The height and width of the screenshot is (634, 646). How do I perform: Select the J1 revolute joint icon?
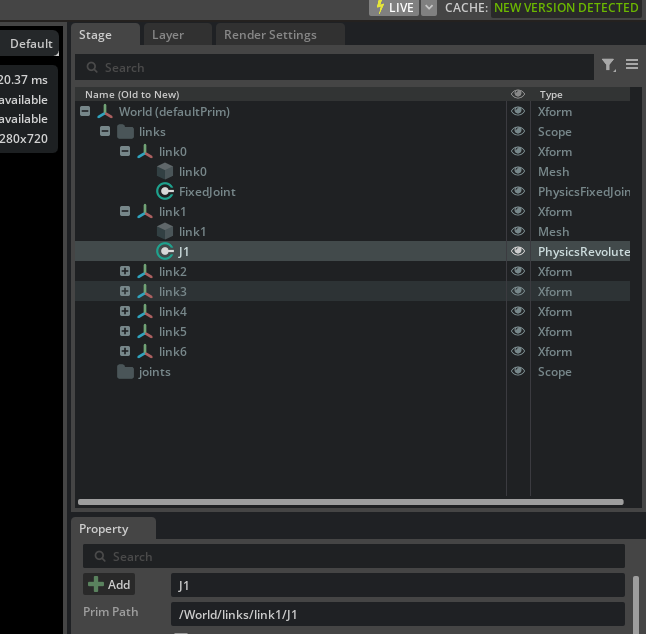pyautogui.click(x=165, y=252)
